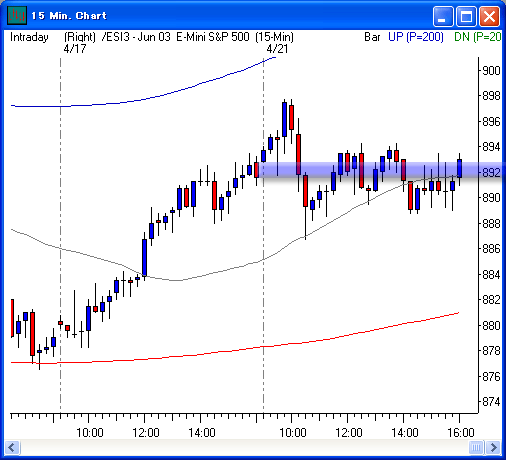
Task: Click the scroll left arrow button
Action: (x=12, y=447)
